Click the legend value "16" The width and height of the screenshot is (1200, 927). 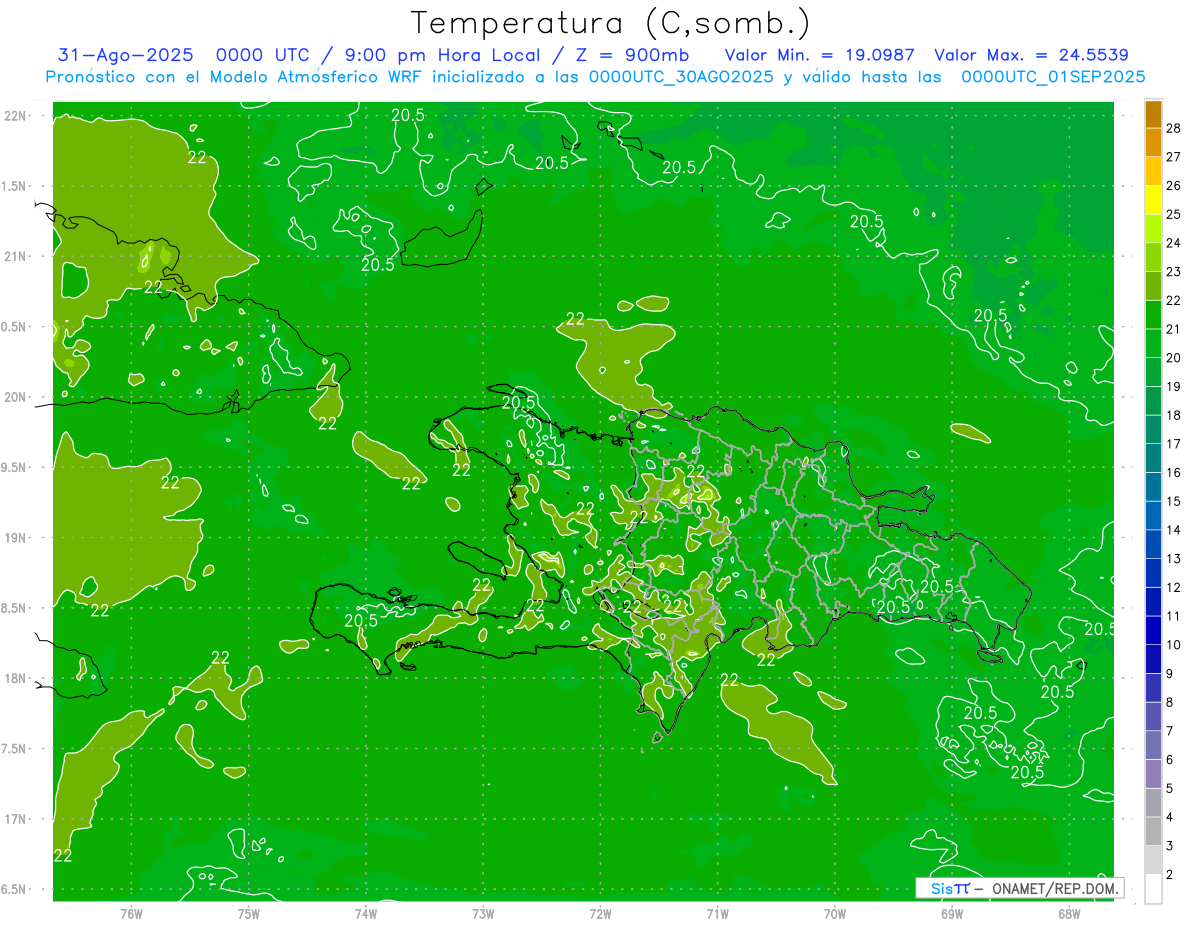pos(1174,472)
